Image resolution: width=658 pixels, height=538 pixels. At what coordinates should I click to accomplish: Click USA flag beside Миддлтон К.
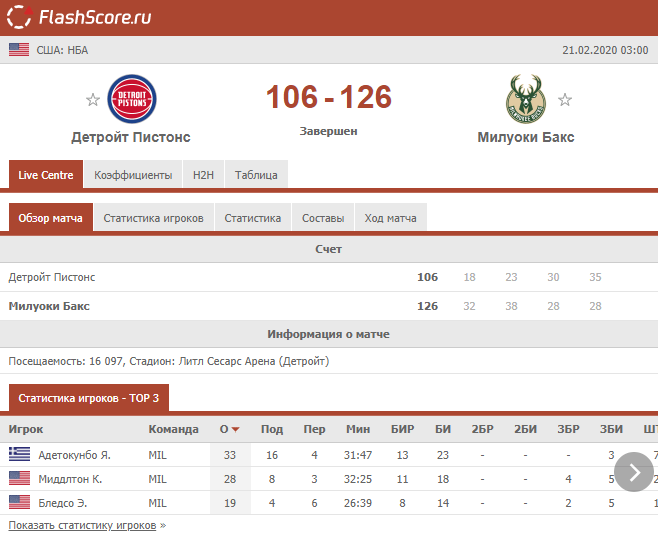point(19,478)
